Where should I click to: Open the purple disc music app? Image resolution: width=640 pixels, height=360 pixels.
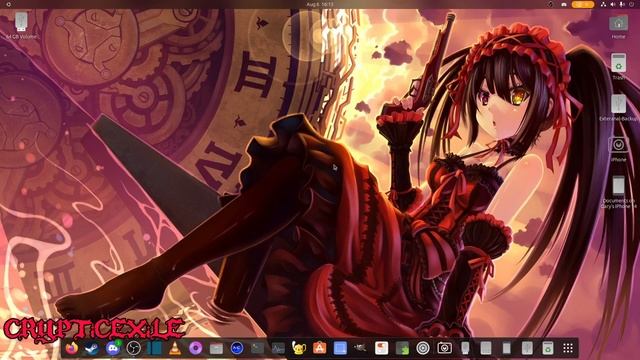point(196,348)
